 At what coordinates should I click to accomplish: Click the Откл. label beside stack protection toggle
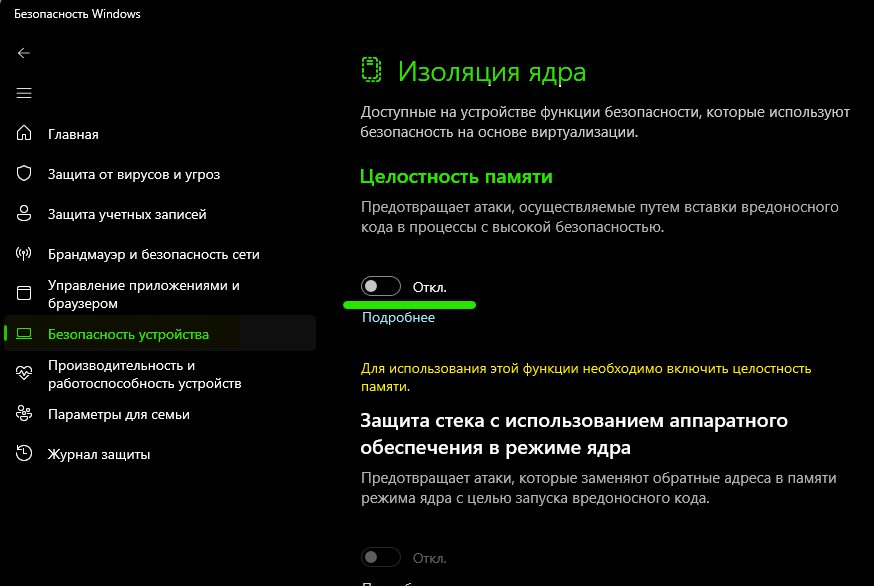click(429, 558)
